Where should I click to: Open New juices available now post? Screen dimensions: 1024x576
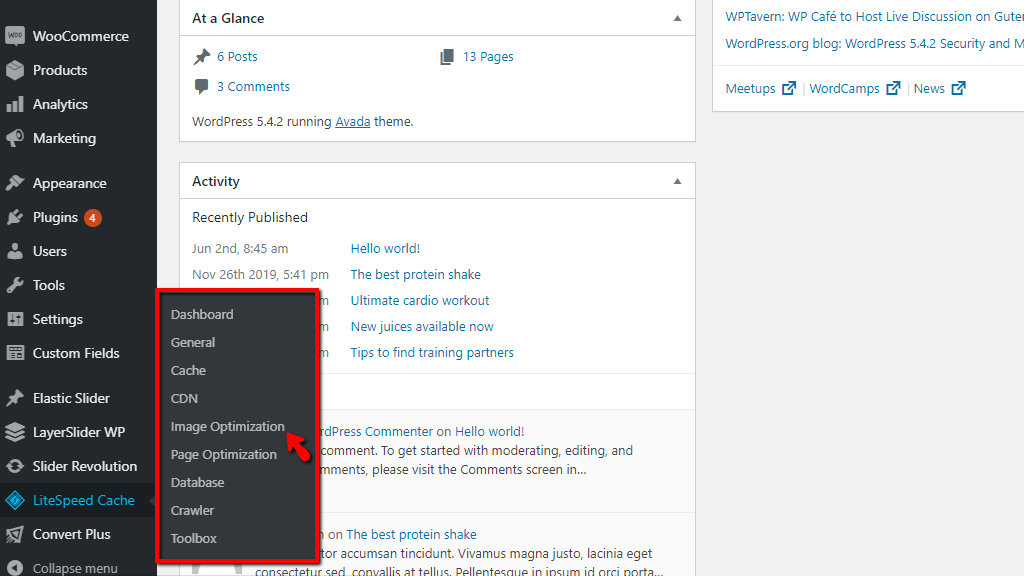tap(422, 327)
